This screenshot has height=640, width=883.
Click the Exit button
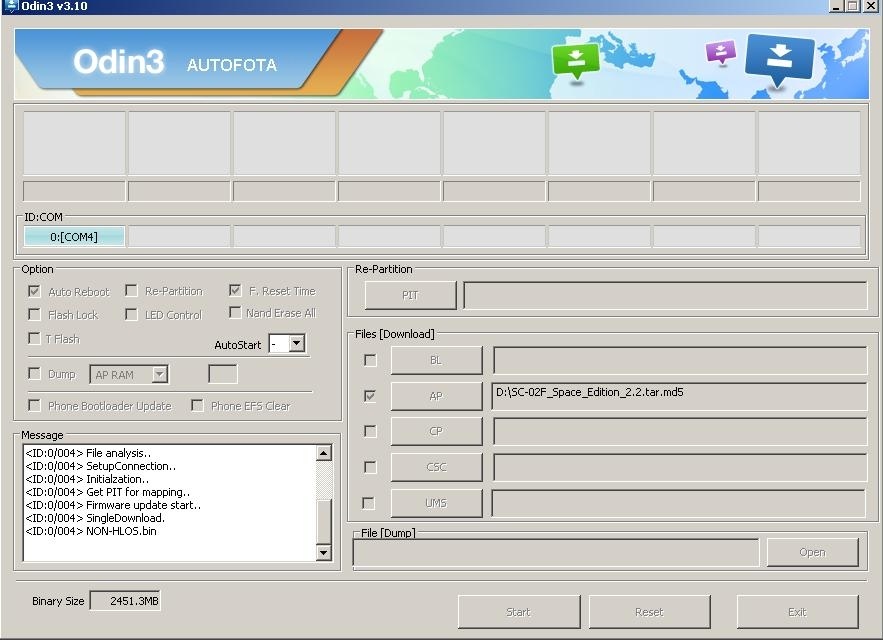797,612
